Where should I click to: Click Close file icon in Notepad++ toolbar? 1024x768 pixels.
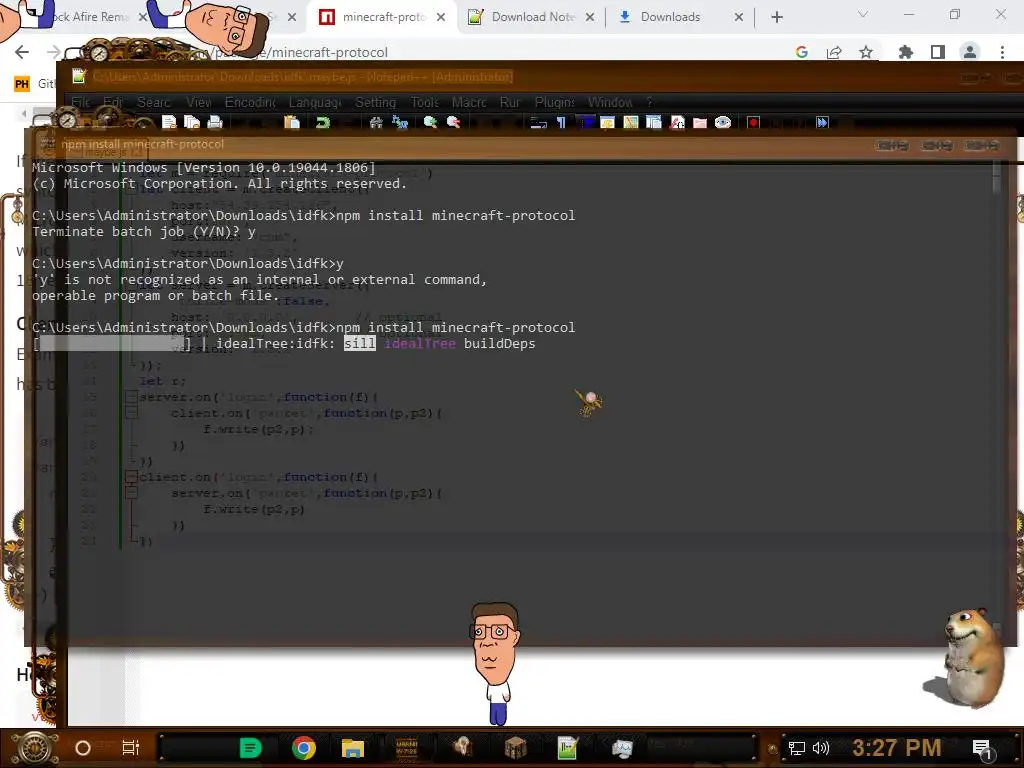pos(169,122)
